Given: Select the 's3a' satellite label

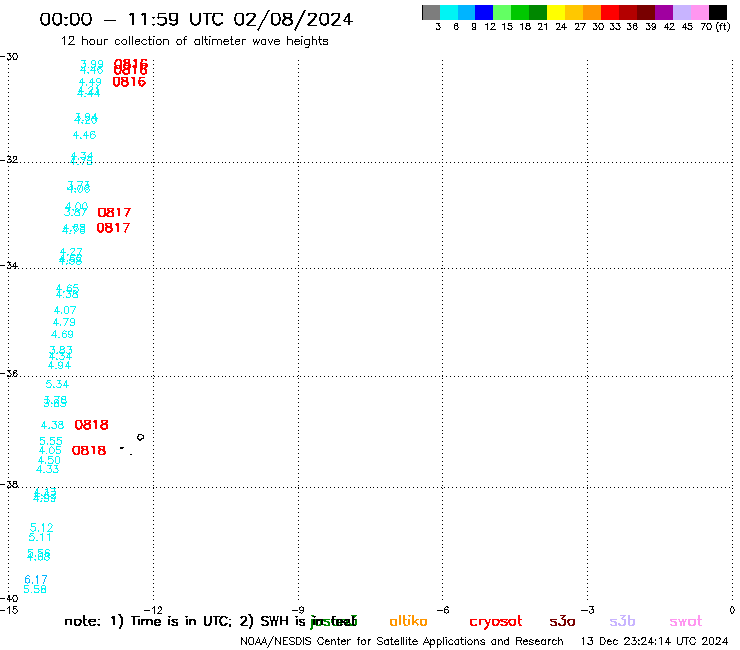Looking at the screenshot, I should (563, 621).
